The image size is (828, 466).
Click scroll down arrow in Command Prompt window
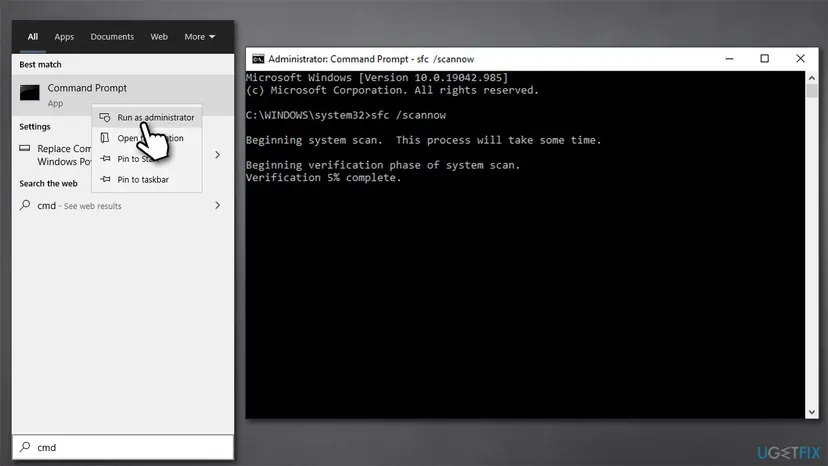click(812, 412)
